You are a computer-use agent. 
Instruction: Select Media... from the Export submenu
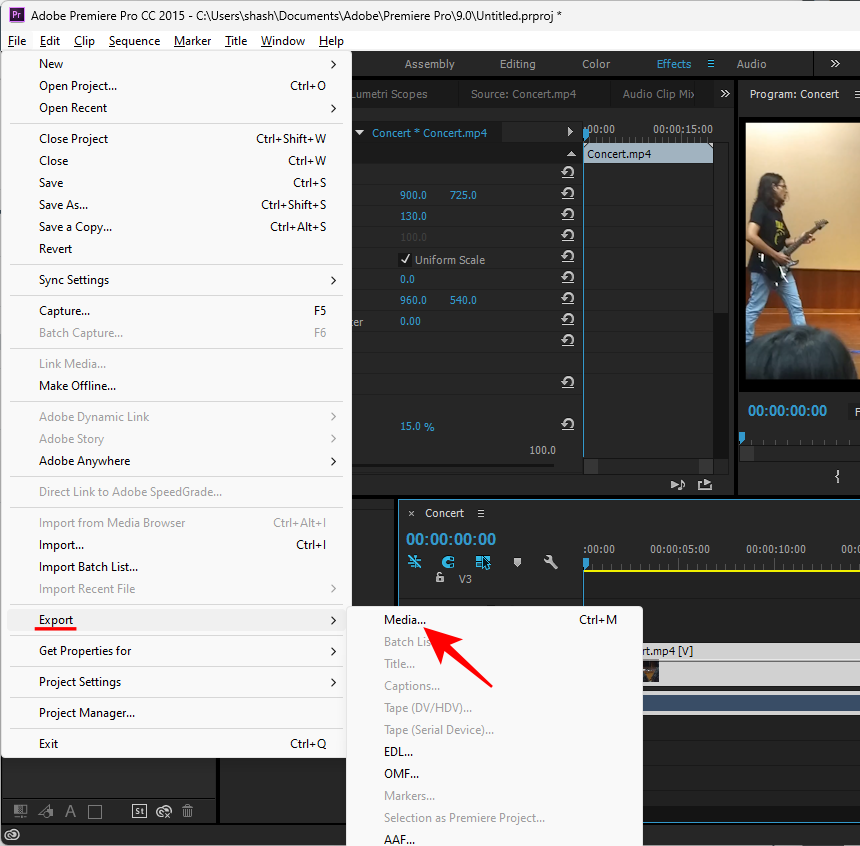click(405, 619)
